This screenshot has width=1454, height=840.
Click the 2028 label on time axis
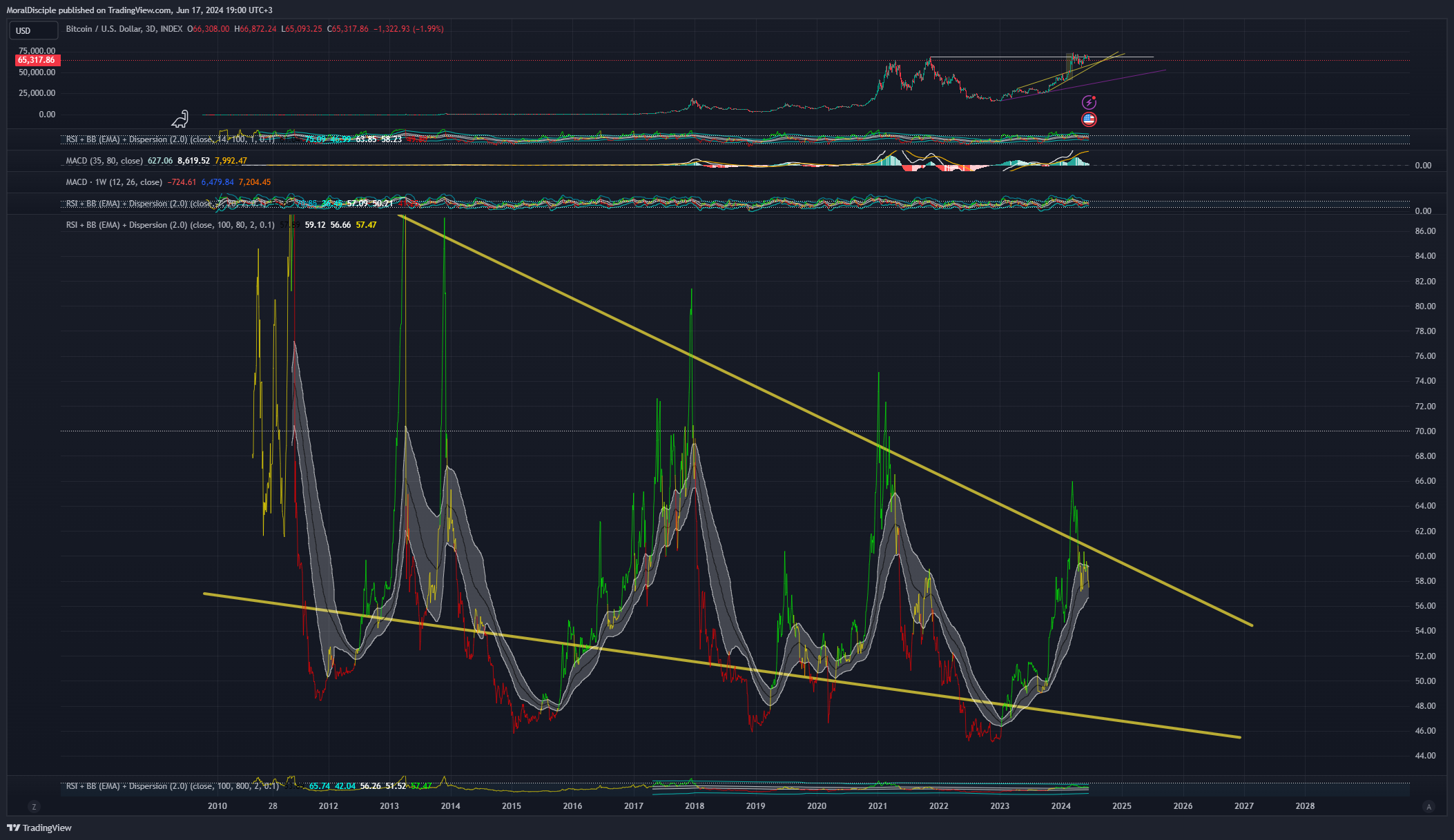pos(1305,806)
